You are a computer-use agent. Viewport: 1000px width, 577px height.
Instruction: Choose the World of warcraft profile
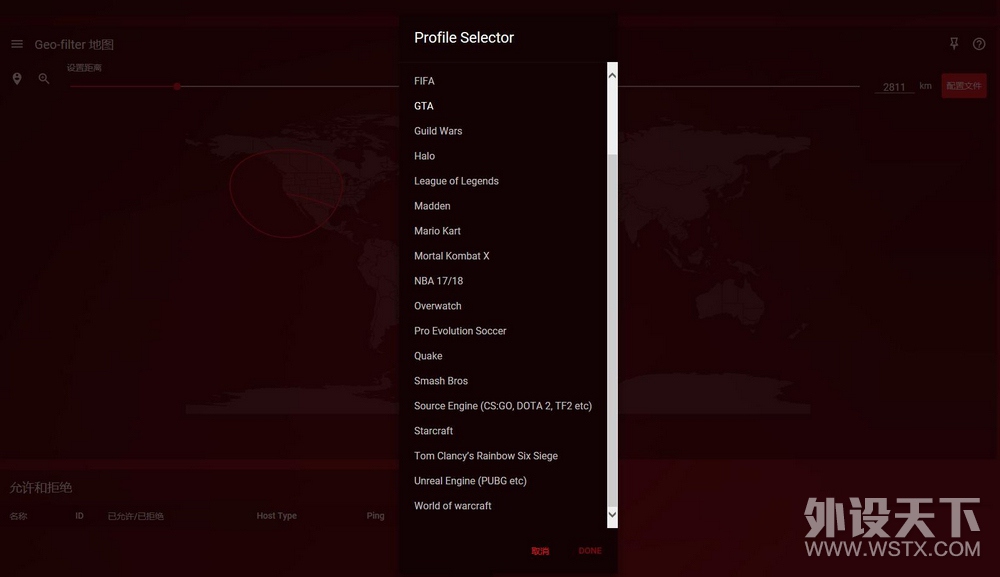click(452, 506)
